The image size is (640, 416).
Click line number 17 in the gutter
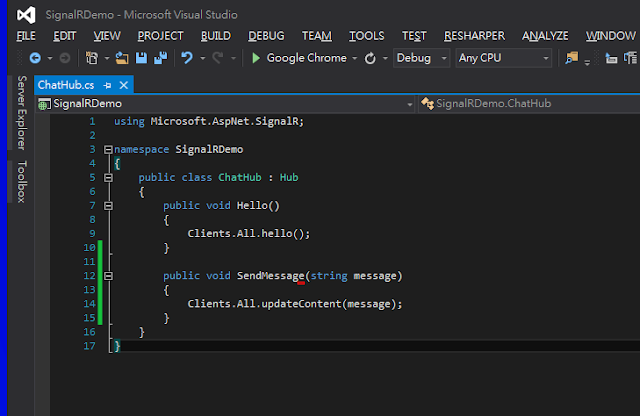(x=89, y=346)
